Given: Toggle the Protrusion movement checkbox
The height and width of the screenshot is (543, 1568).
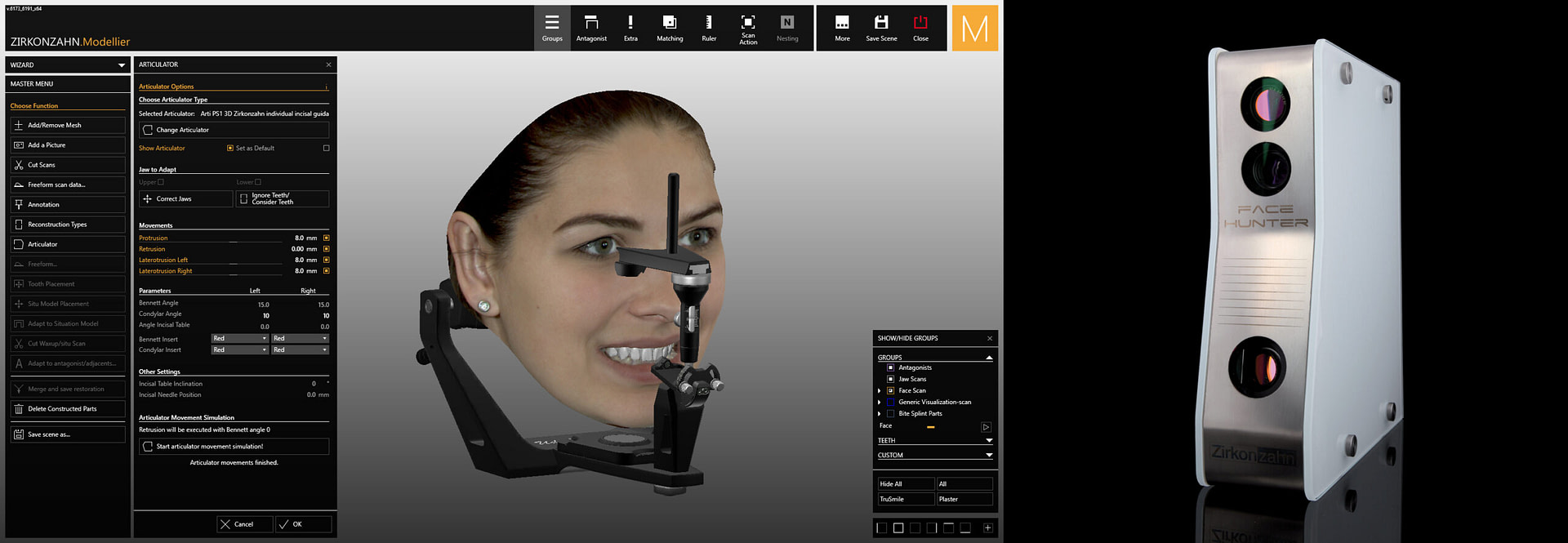Looking at the screenshot, I should [326, 238].
